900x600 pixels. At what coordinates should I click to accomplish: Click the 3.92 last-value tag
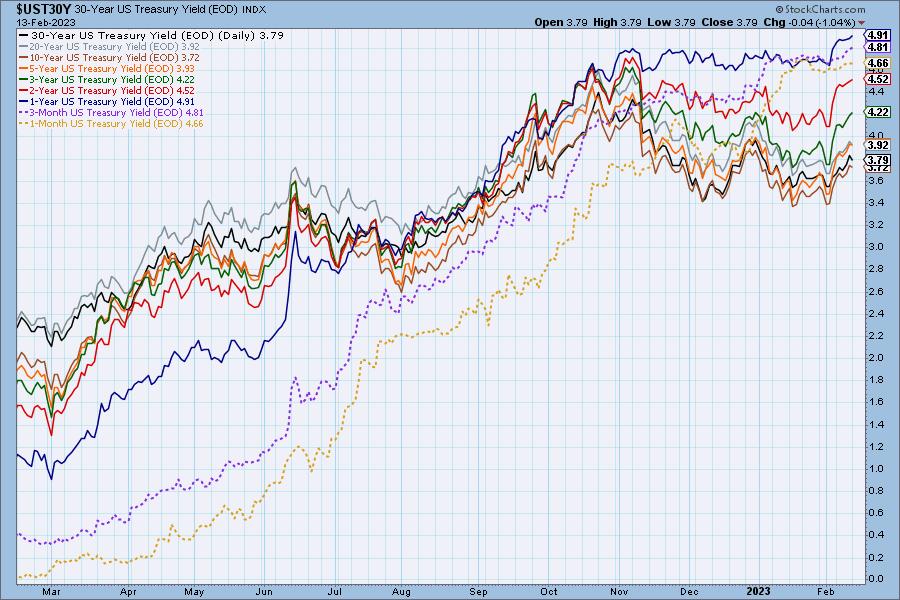coord(879,145)
